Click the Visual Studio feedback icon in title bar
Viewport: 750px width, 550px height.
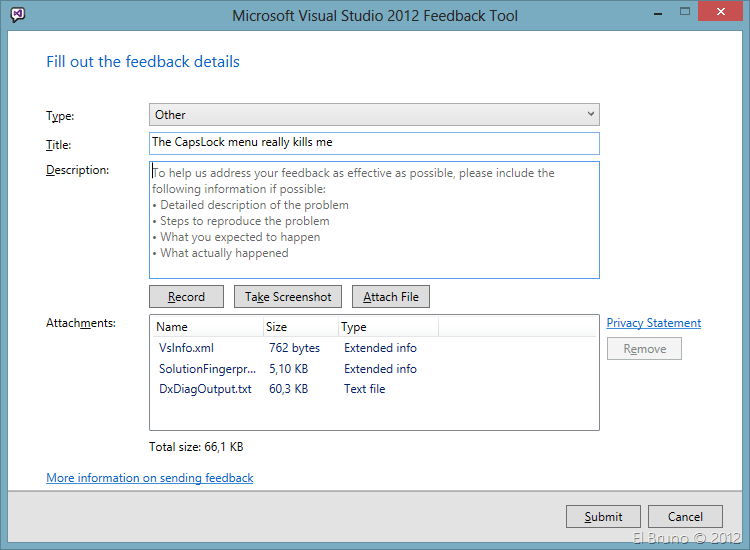tap(17, 15)
